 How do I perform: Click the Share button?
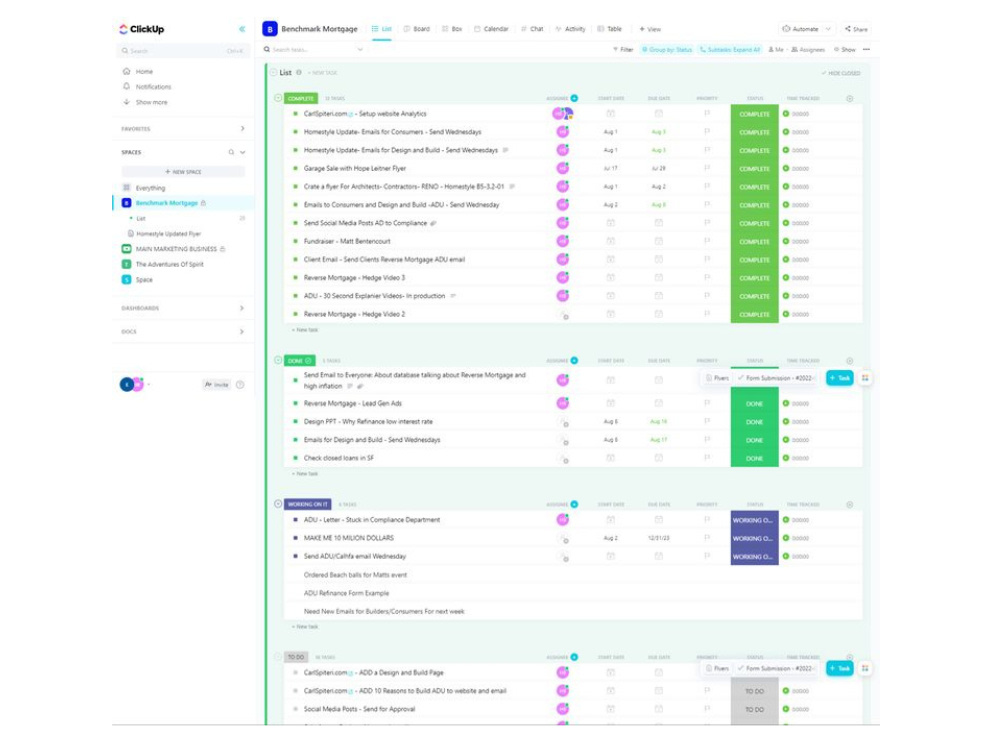tap(856, 29)
